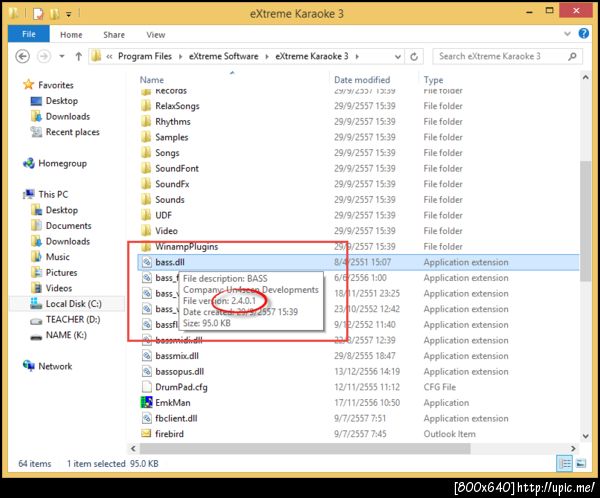Click horizontal scrollbar left arrow
The height and width of the screenshot is (498, 600).
pyautogui.click(x=133, y=448)
